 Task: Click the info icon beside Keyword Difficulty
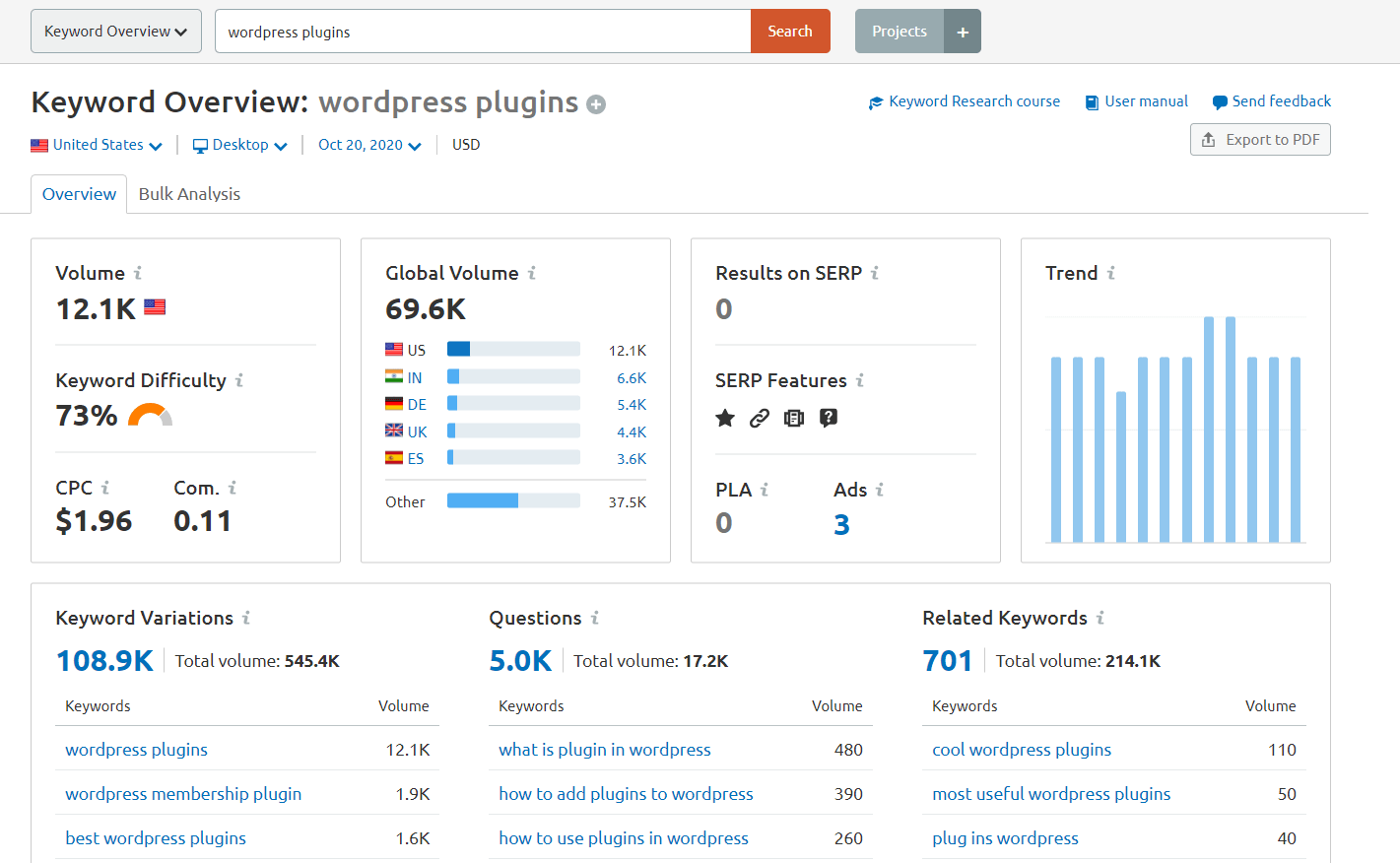click(x=239, y=380)
